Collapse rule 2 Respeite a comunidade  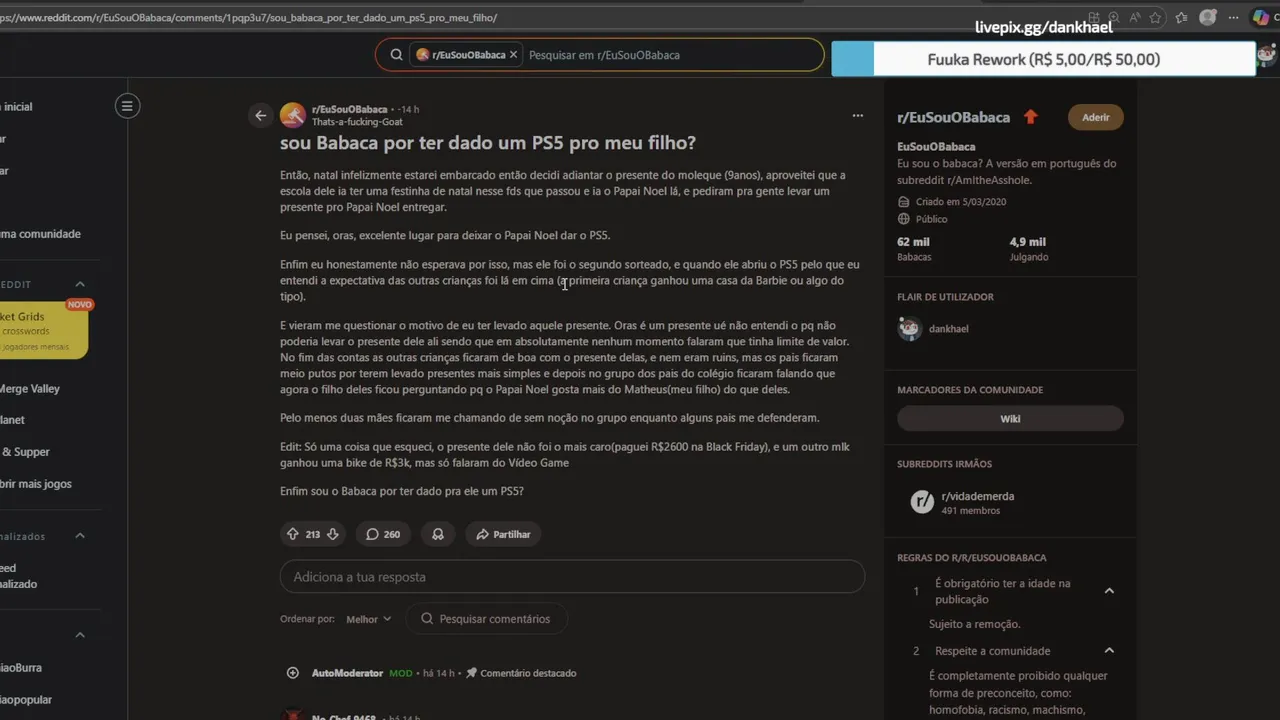pos(1109,651)
